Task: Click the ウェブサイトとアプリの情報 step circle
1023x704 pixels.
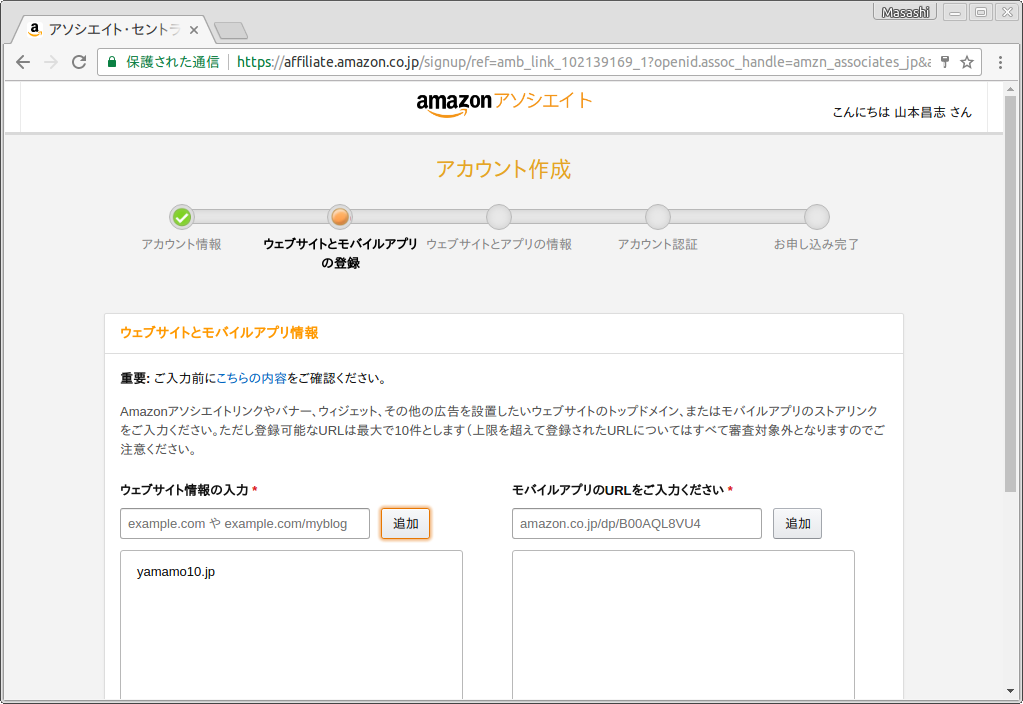Action: tap(499, 217)
